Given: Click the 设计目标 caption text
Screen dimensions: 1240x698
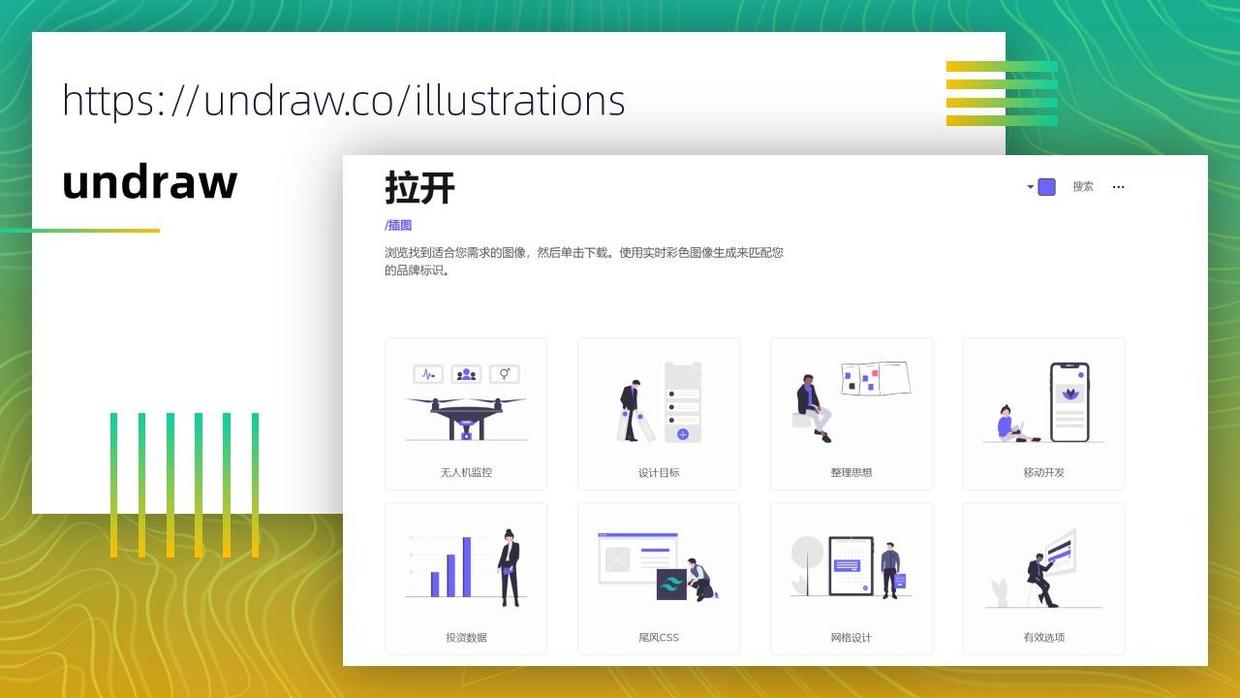Looking at the screenshot, I should [x=659, y=473].
